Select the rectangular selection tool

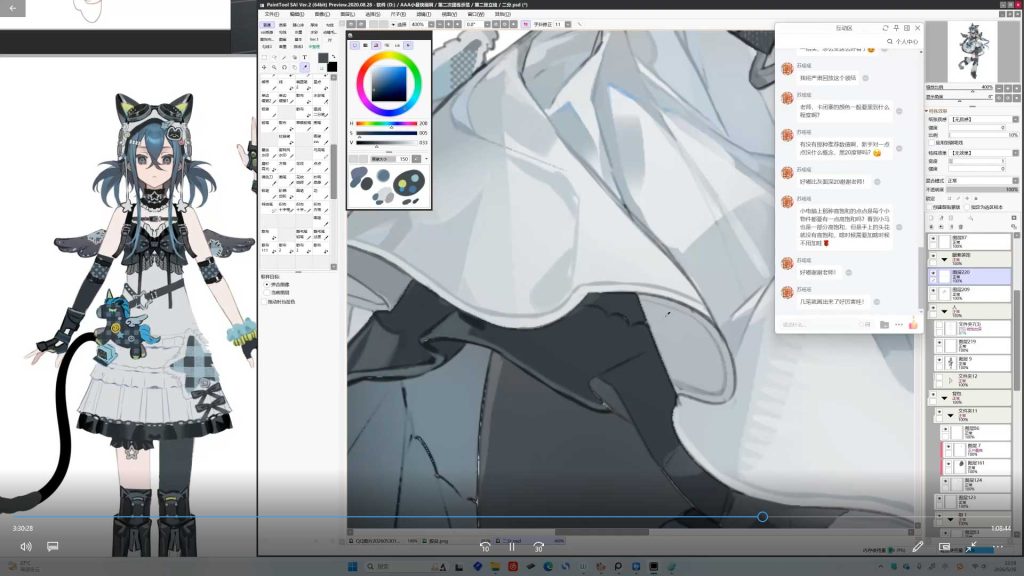coord(264,57)
